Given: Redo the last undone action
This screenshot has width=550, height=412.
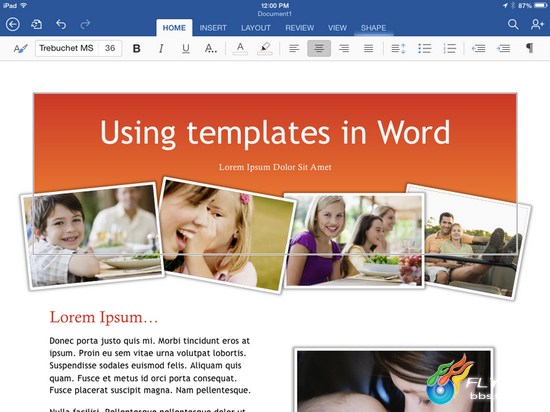Looking at the screenshot, I should pos(85,24).
